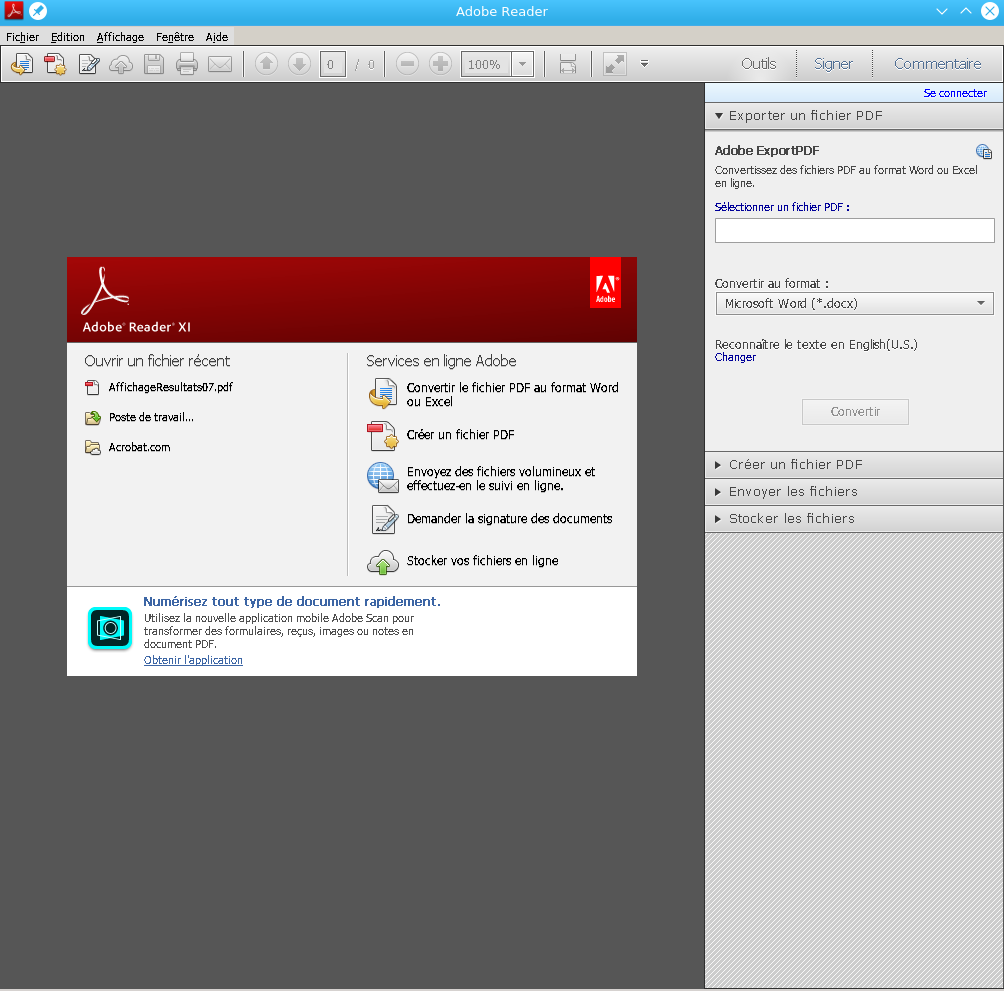
Task: Click the cloud upload toolbar icon
Action: pyautogui.click(x=121, y=64)
